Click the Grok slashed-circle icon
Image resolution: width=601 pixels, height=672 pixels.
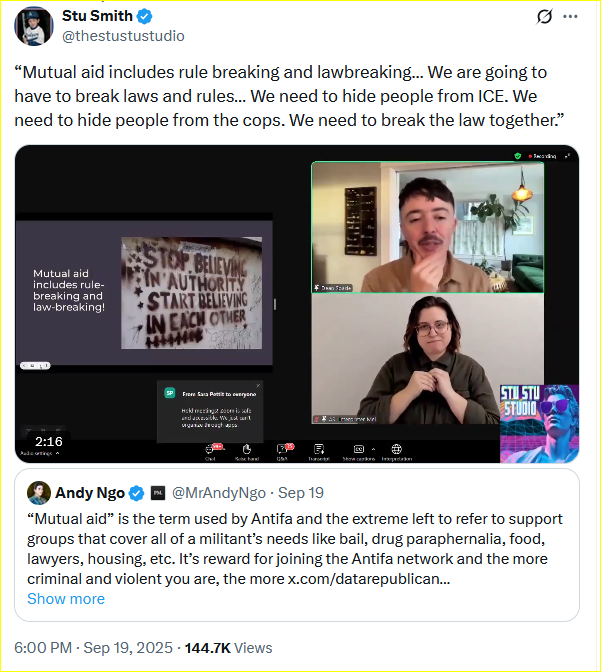544,16
